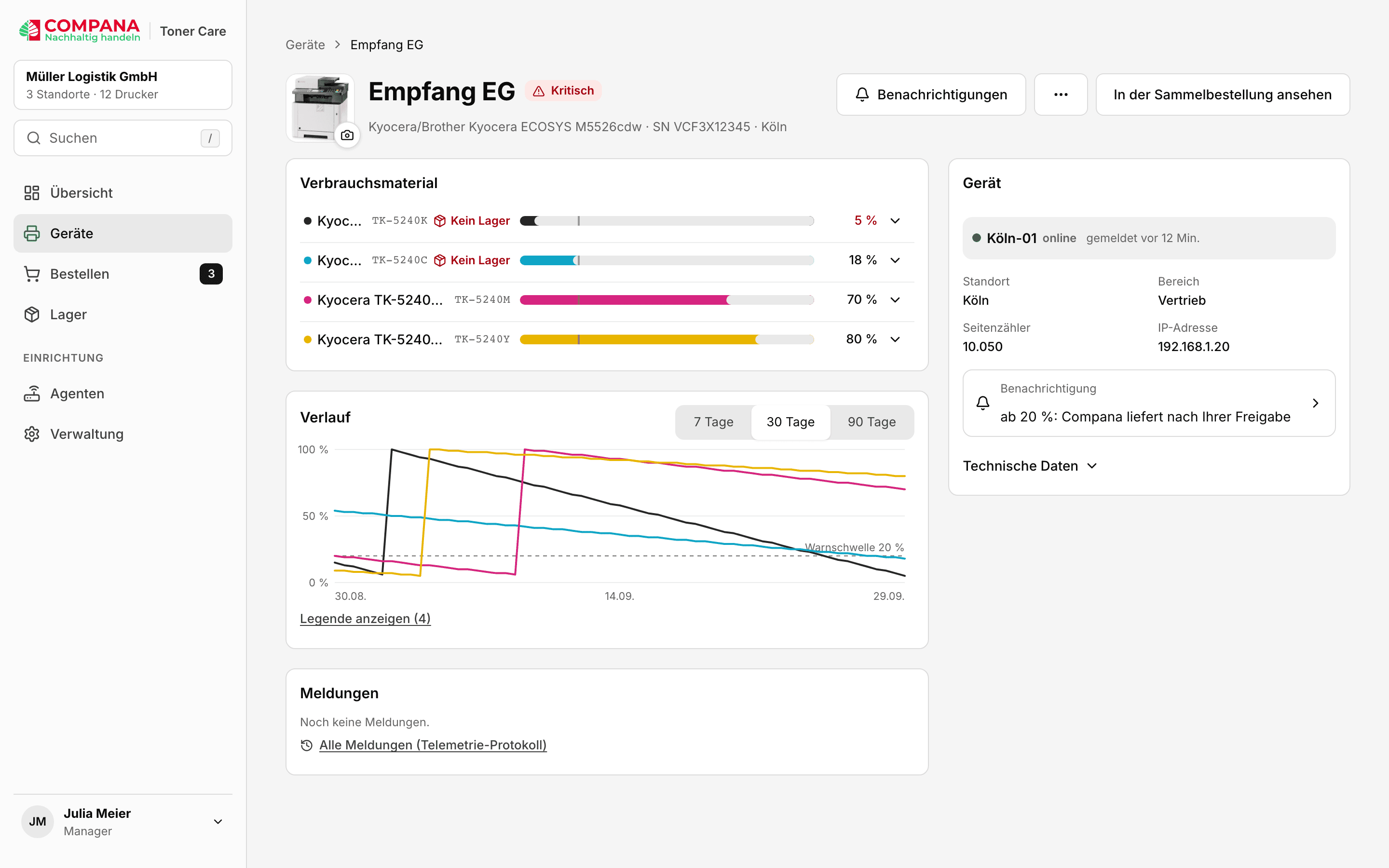Expand the TK-5240K black toner row
Image resolution: width=1389 pixels, height=868 pixels.
(x=895, y=221)
